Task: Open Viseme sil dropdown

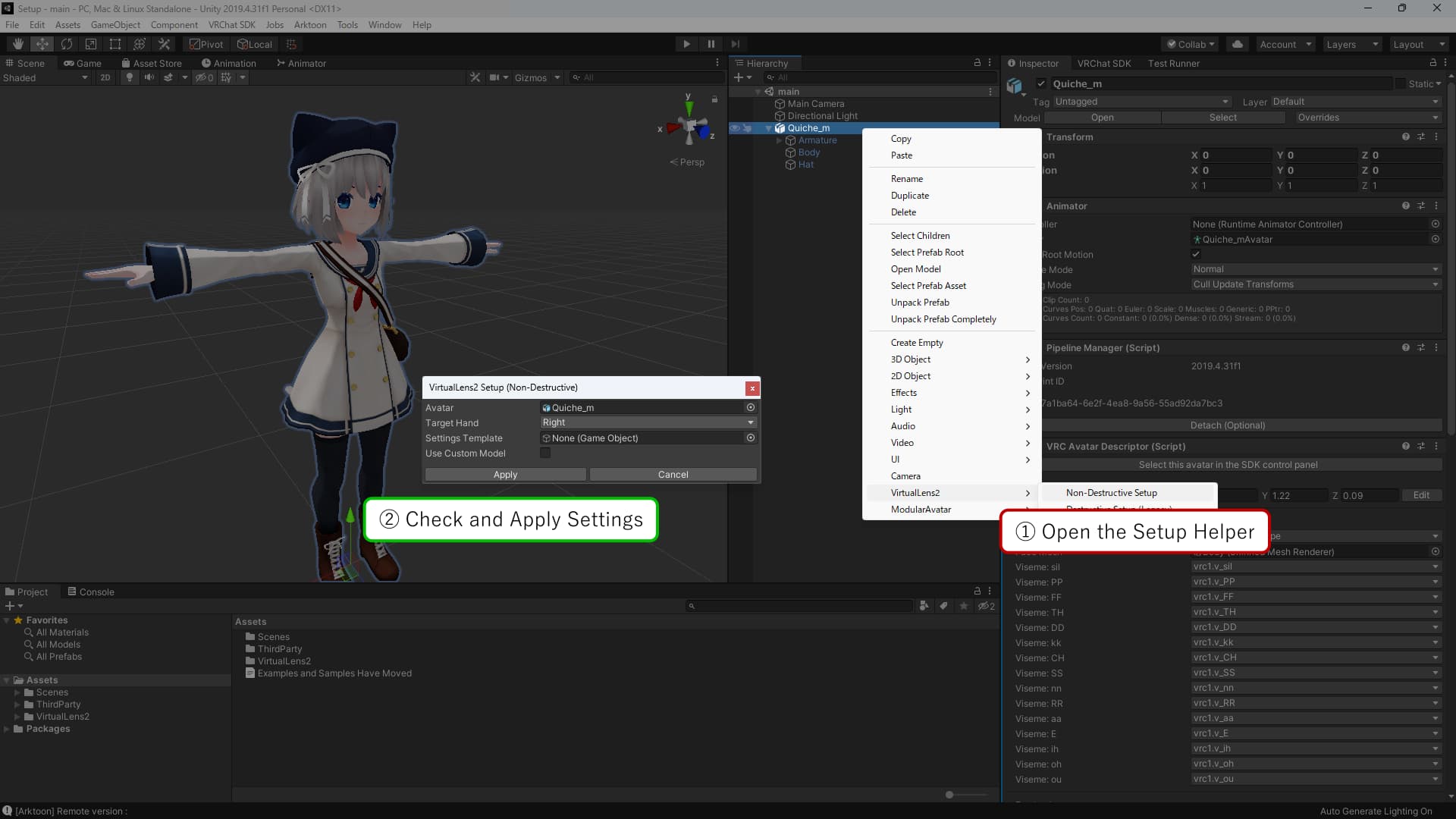Action: click(1316, 566)
